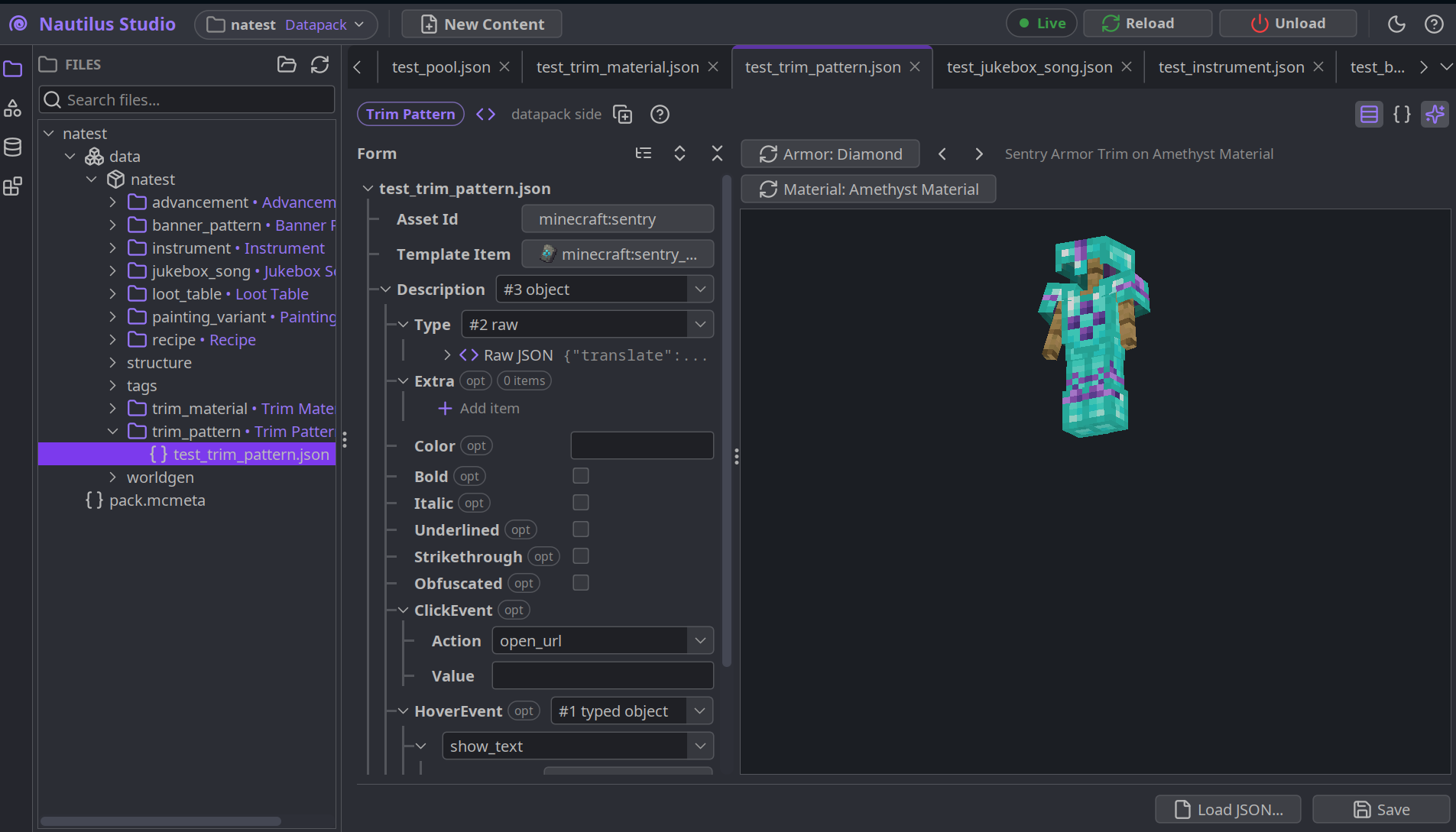Expand all form fields icon
Image resolution: width=1456 pixels, height=832 pixels.
click(x=679, y=154)
